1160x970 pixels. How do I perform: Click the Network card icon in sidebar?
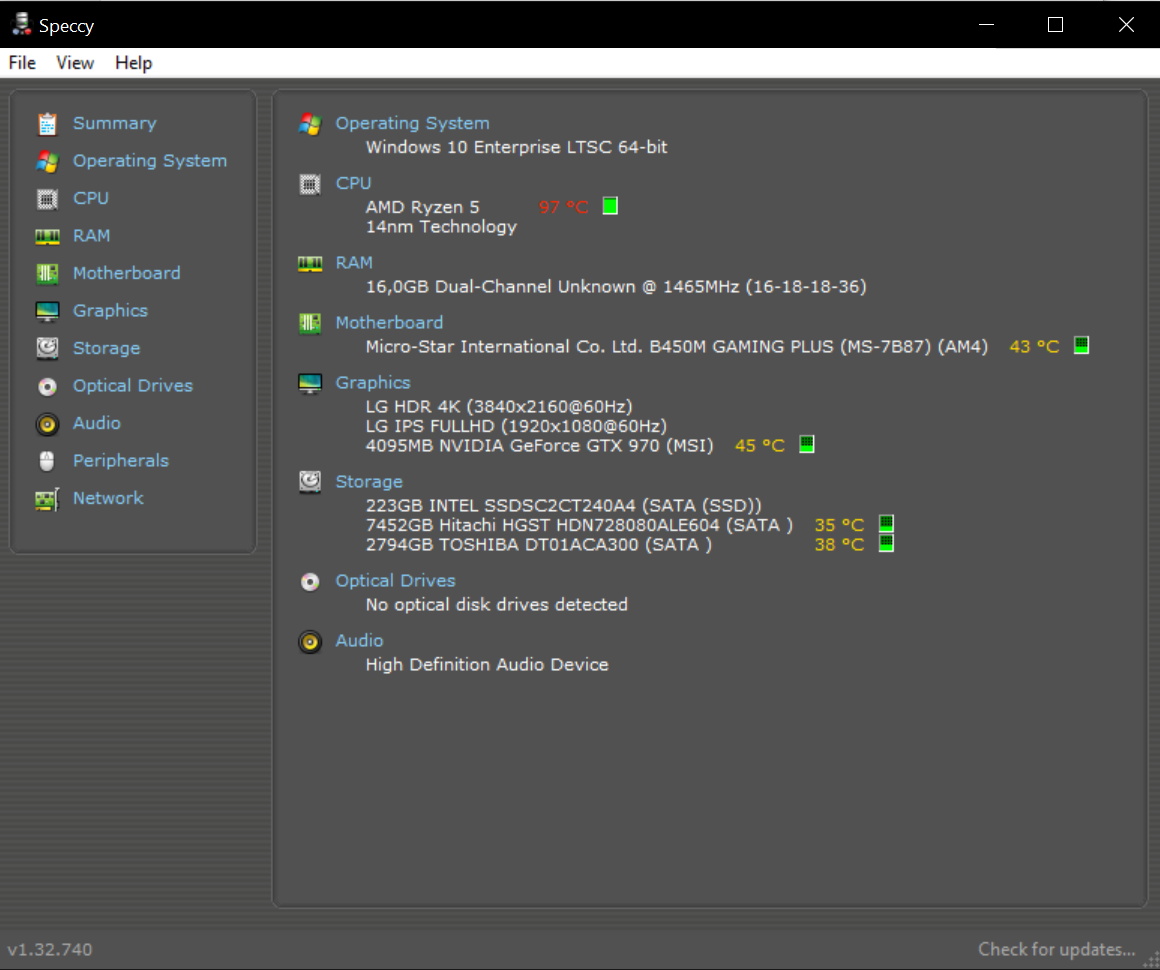pos(47,499)
